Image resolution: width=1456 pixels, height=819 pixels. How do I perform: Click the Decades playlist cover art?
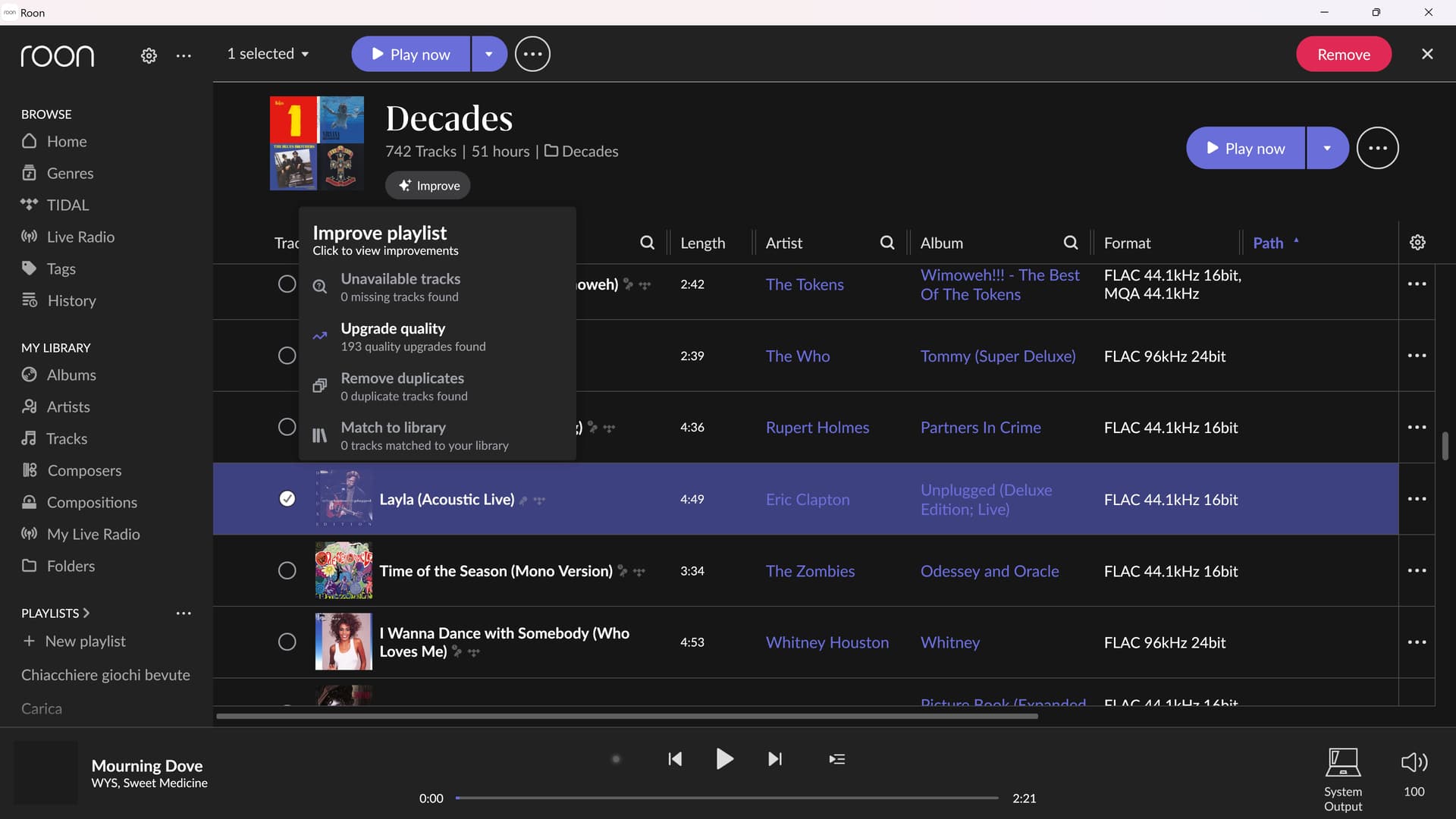point(317,143)
